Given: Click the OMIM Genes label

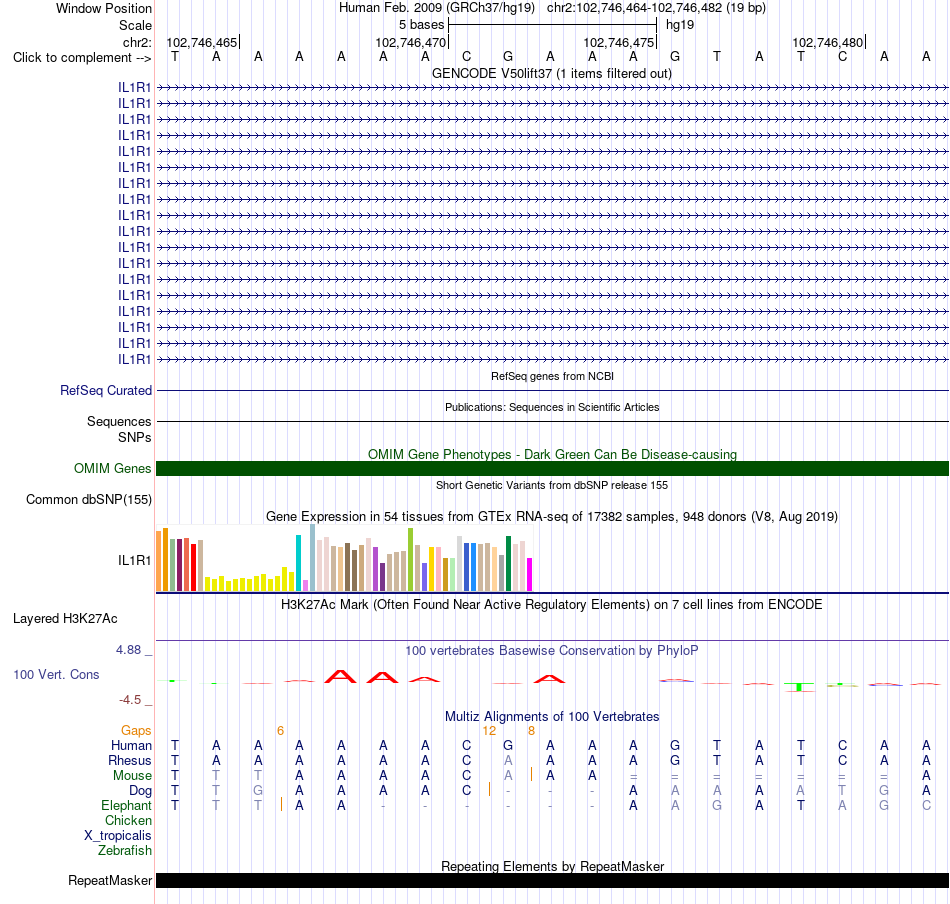Looking at the screenshot, I should (x=112, y=468).
